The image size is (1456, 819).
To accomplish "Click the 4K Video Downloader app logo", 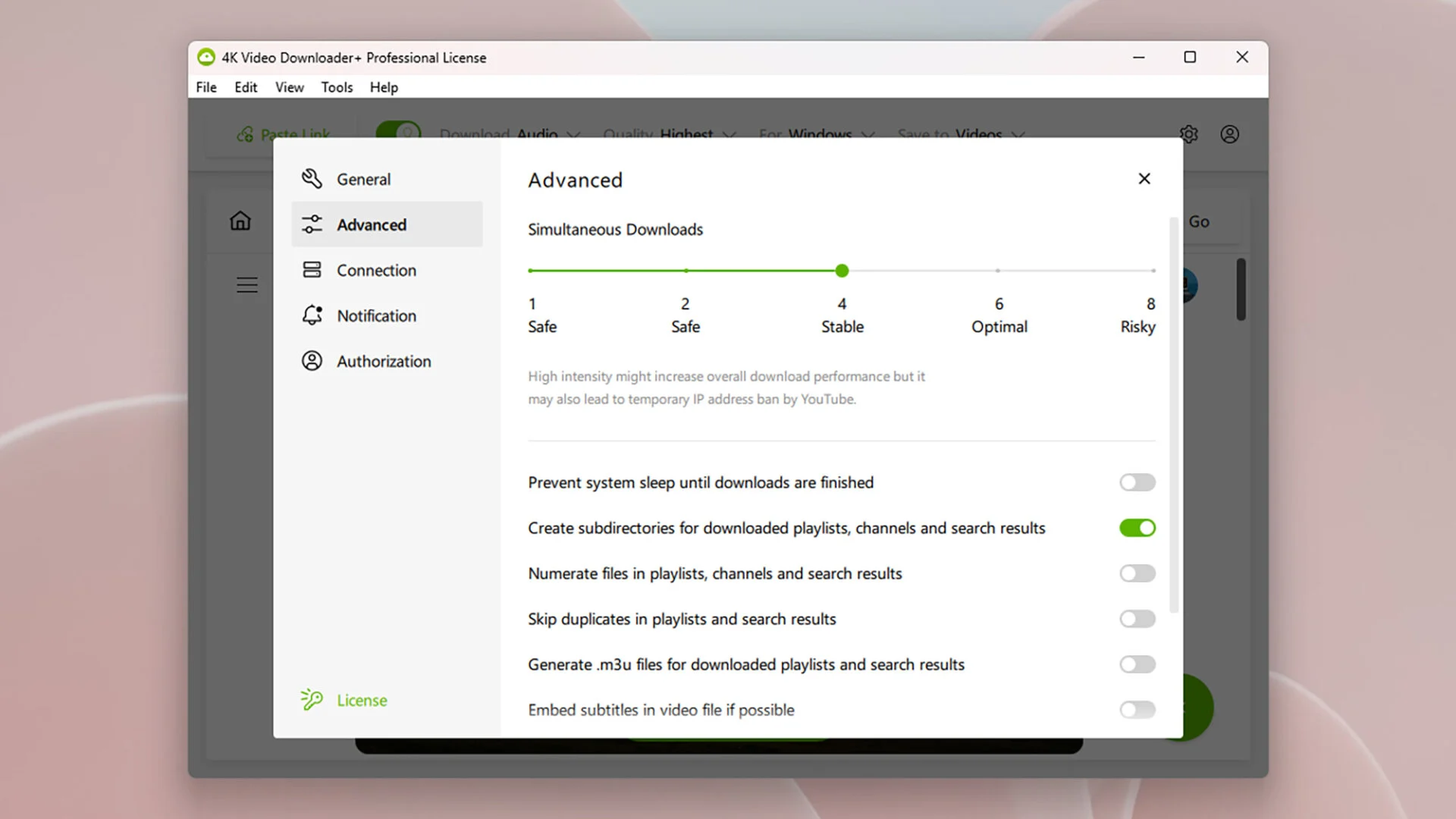I will click(x=206, y=58).
